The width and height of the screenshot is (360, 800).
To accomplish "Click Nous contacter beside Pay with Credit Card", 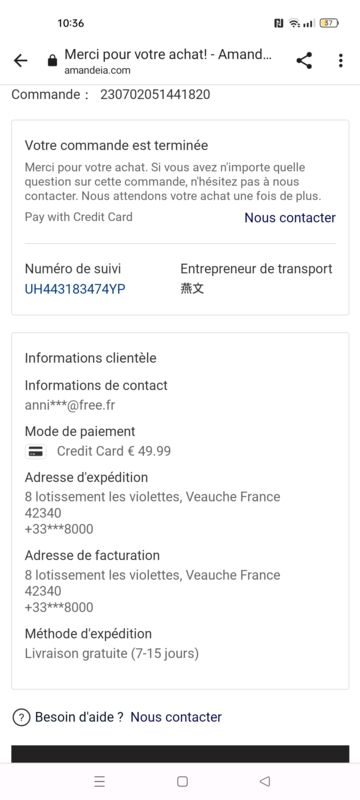I will point(290,217).
